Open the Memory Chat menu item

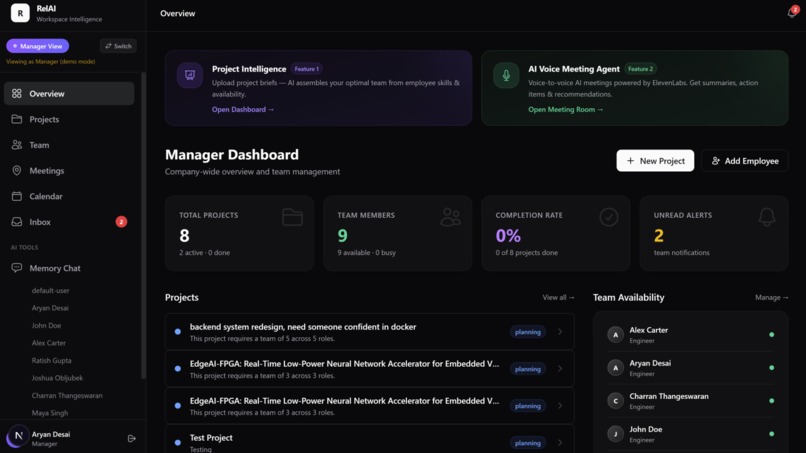click(69, 268)
